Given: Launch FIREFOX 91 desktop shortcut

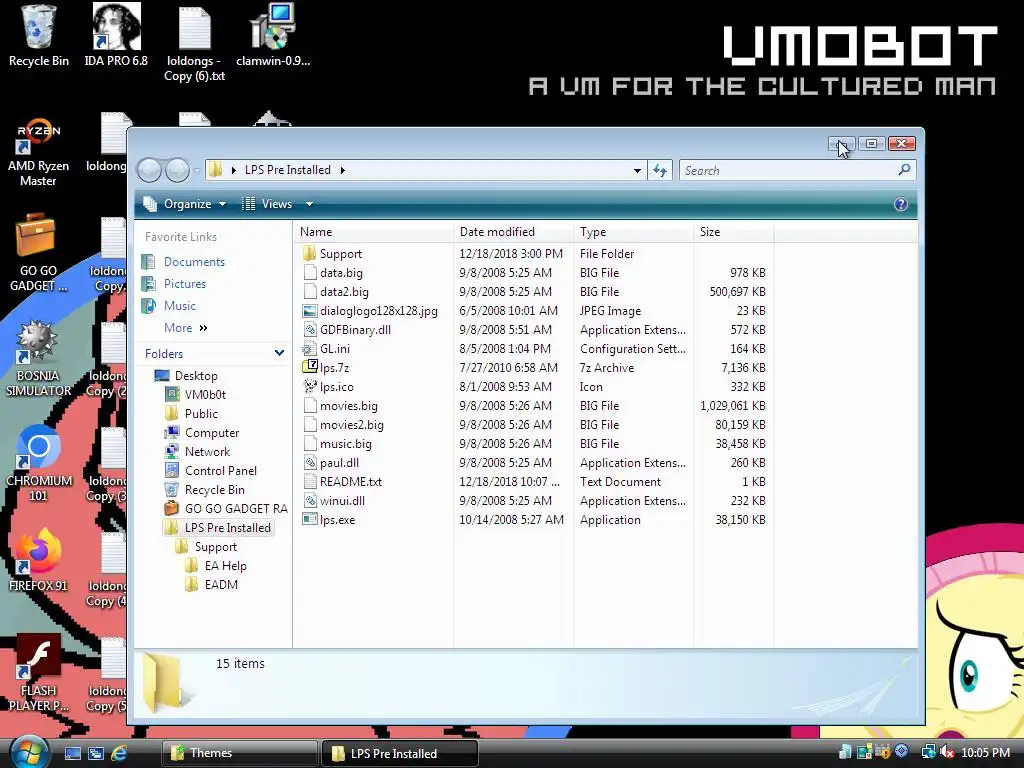Looking at the screenshot, I should coord(39,560).
